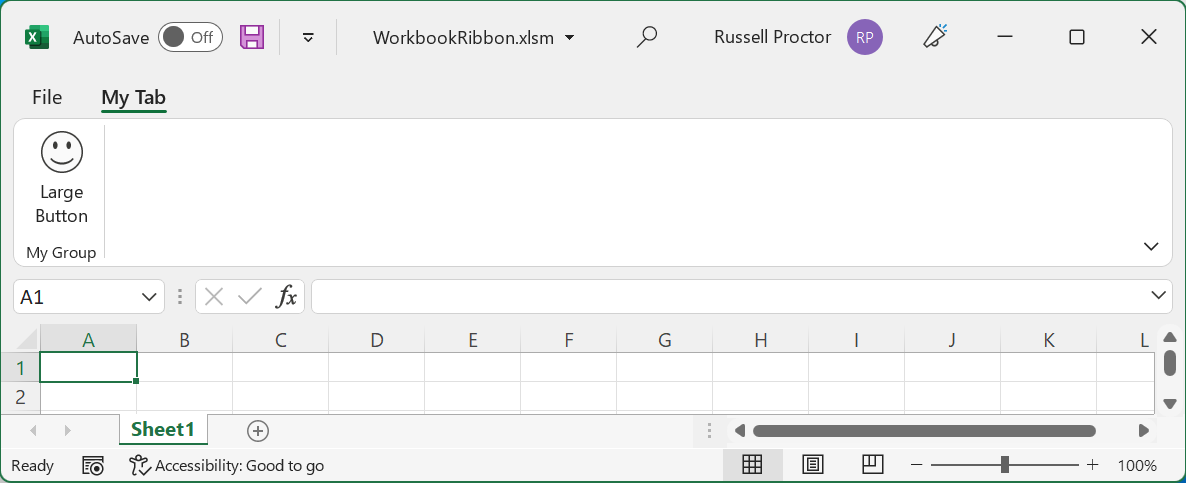Open the File menu

[x=47, y=98]
